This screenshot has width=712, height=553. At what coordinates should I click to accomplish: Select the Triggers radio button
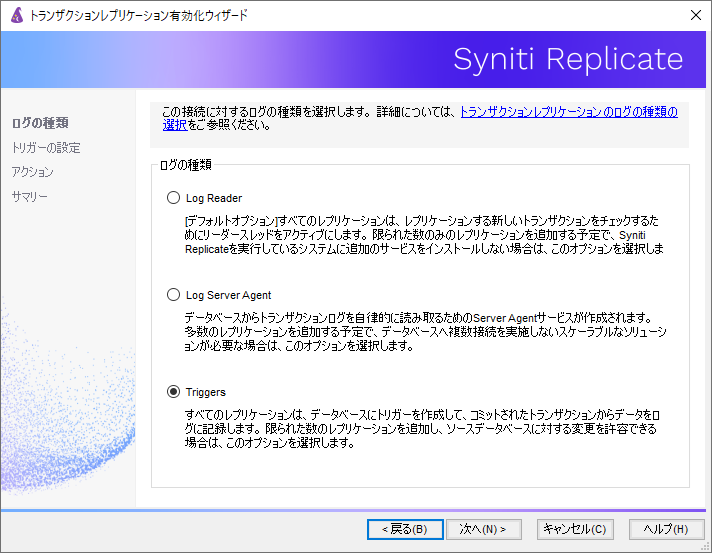tap(173, 391)
